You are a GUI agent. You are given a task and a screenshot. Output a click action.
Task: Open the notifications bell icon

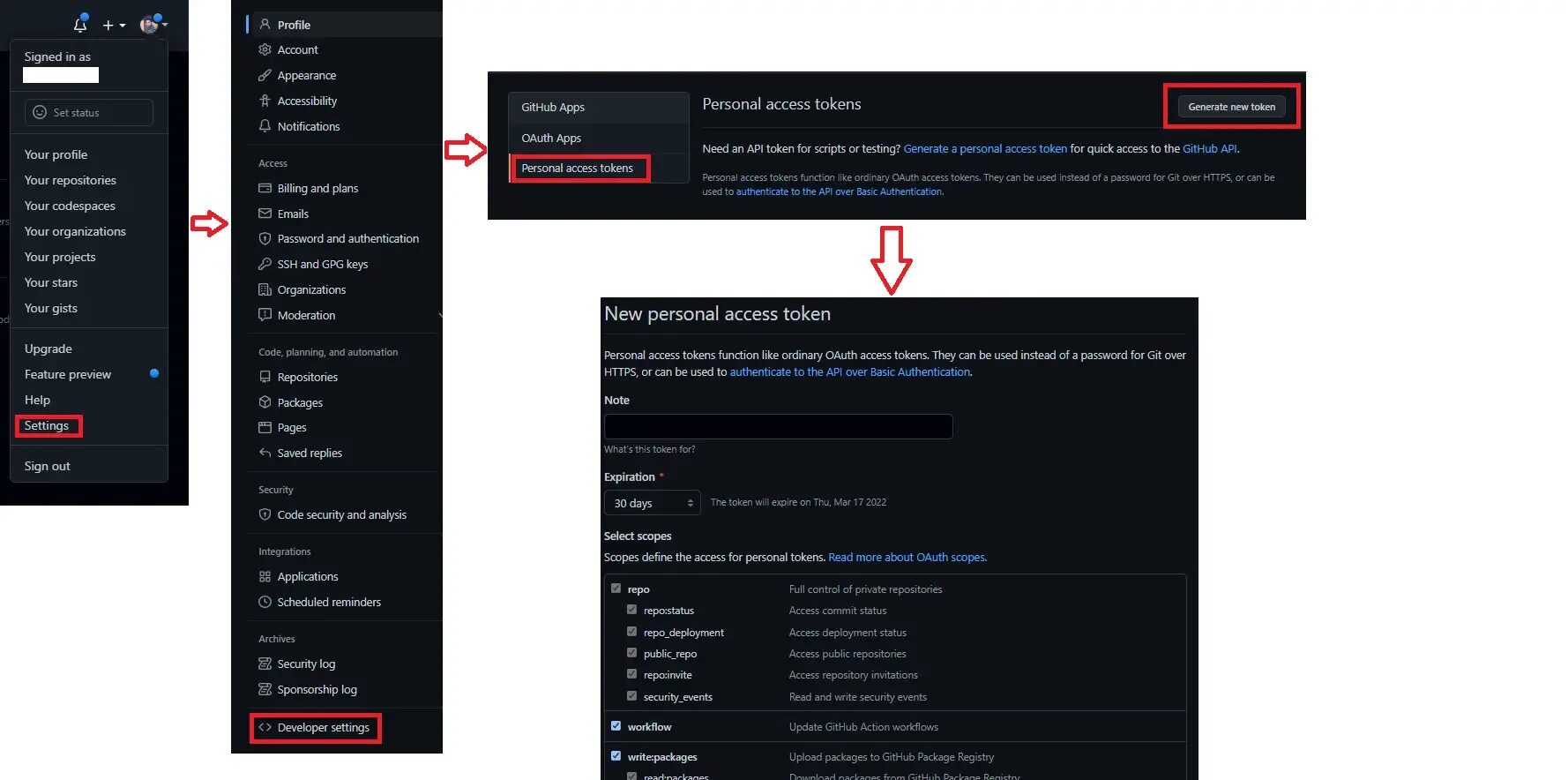pyautogui.click(x=80, y=24)
